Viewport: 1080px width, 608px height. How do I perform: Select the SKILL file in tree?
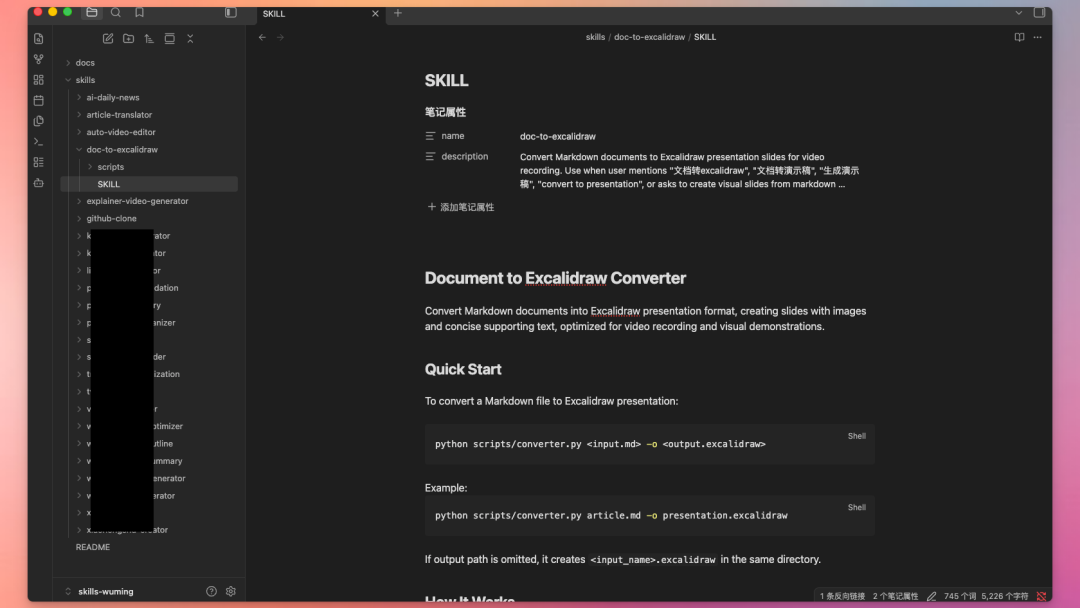pyautogui.click(x=149, y=184)
